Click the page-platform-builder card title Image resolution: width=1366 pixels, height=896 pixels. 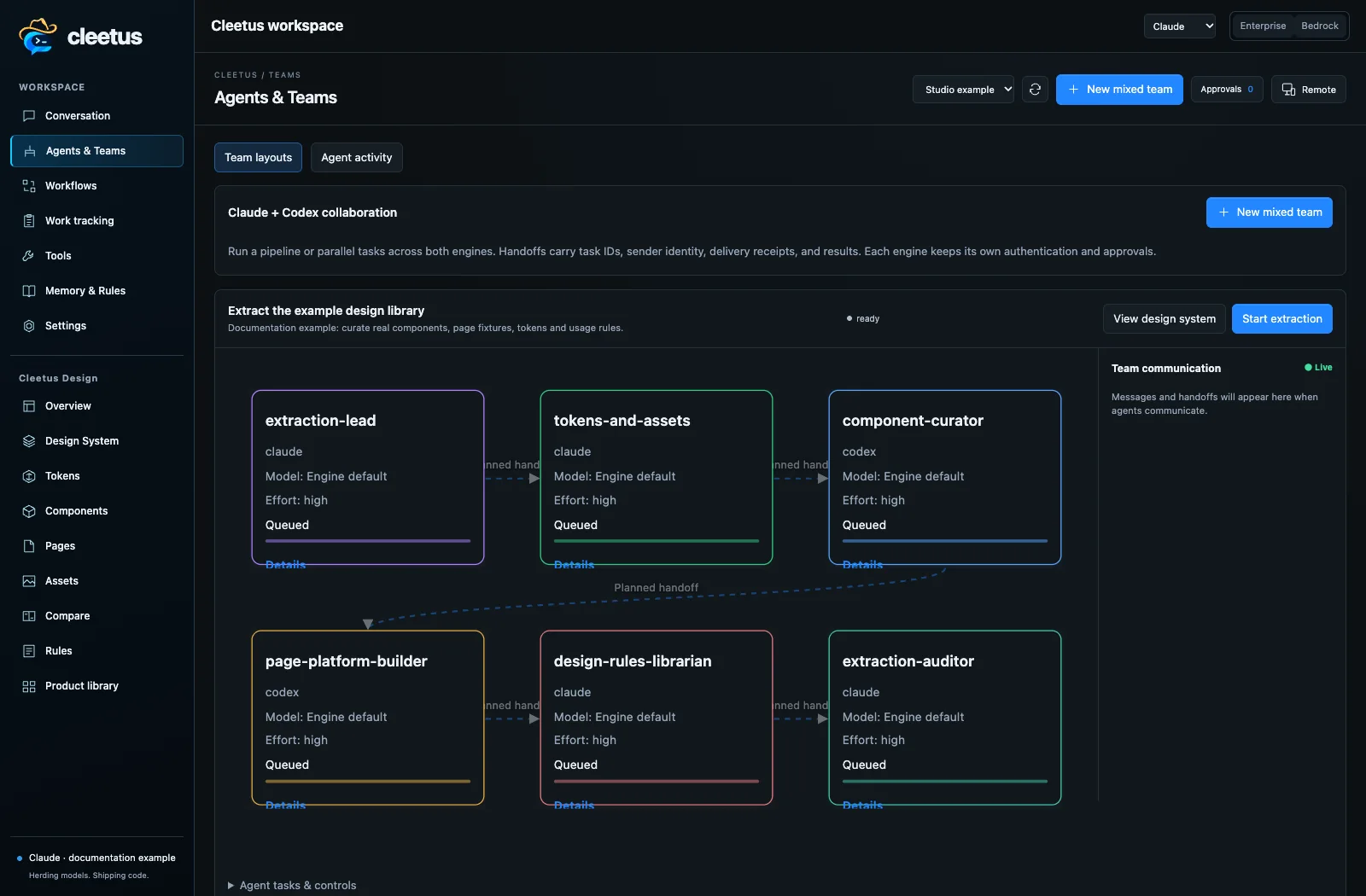346,661
